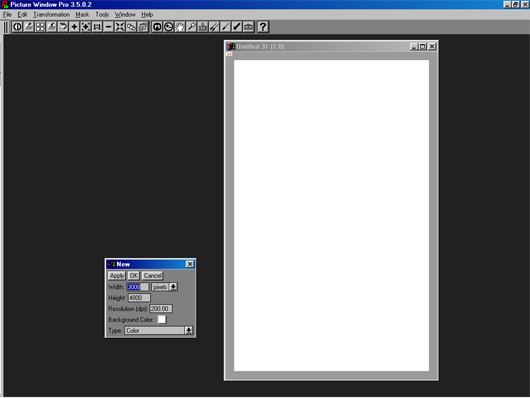530x398 pixels.
Task: Click Cancel in the New dialog
Action: click(x=152, y=276)
